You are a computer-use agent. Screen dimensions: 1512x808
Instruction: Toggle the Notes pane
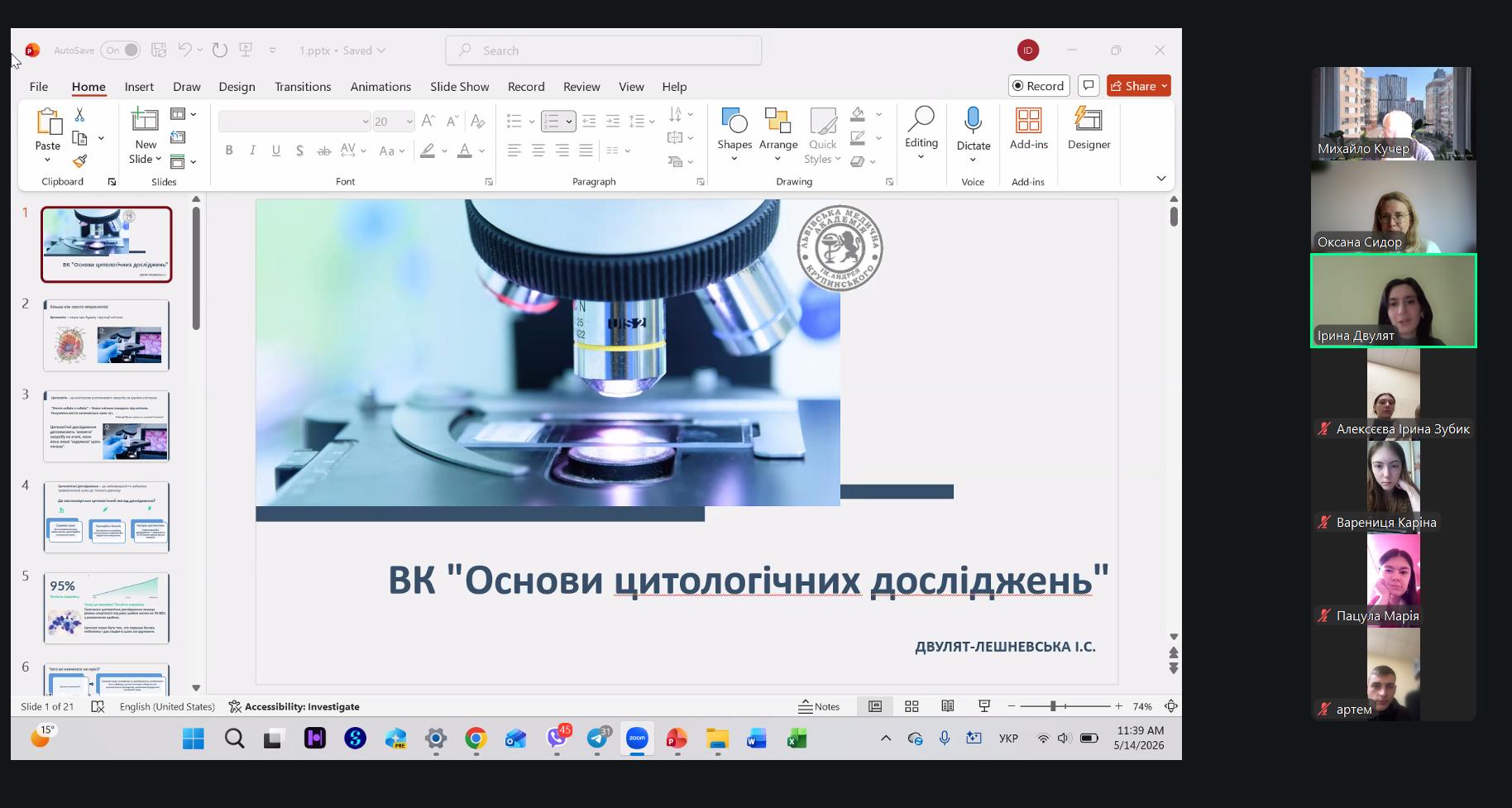819,706
